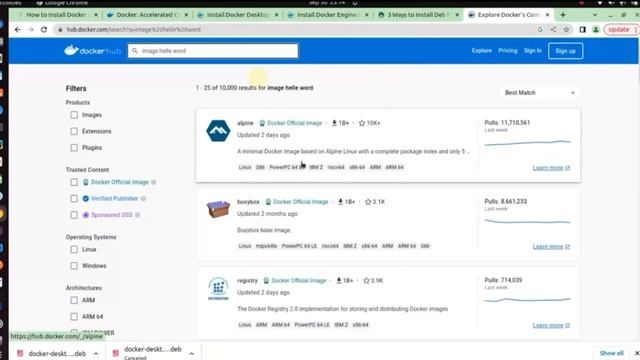
Task: Open the Best Match sort dropdown
Action: 539,93
